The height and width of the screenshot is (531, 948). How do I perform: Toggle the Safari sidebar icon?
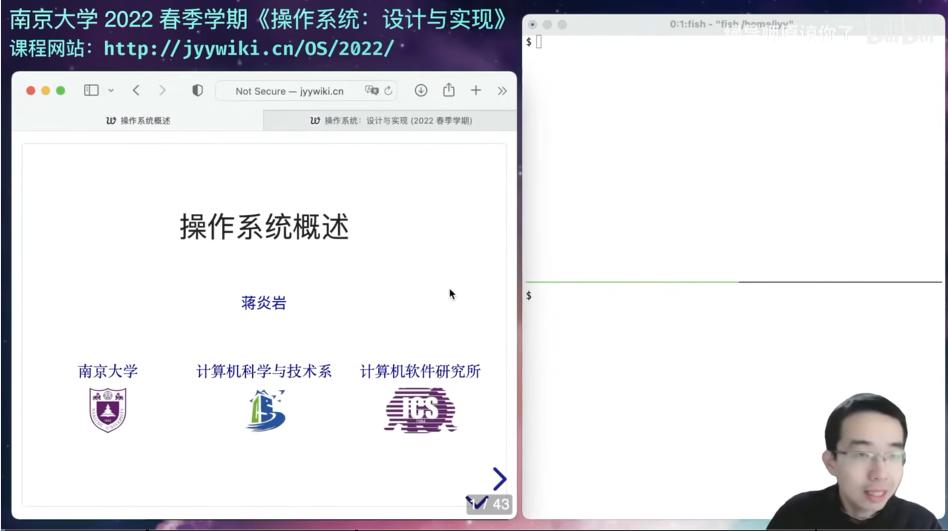[x=91, y=90]
